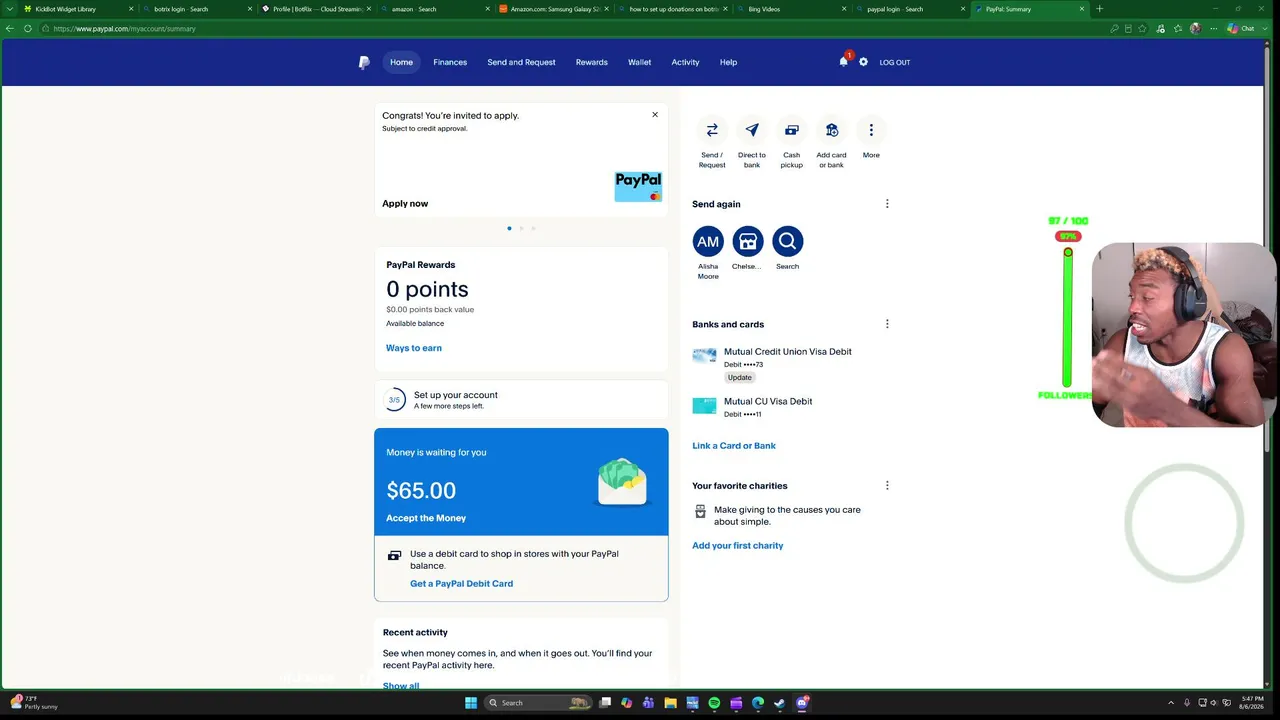Open the Finances menu
Image resolution: width=1280 pixels, height=720 pixels.
450,62
